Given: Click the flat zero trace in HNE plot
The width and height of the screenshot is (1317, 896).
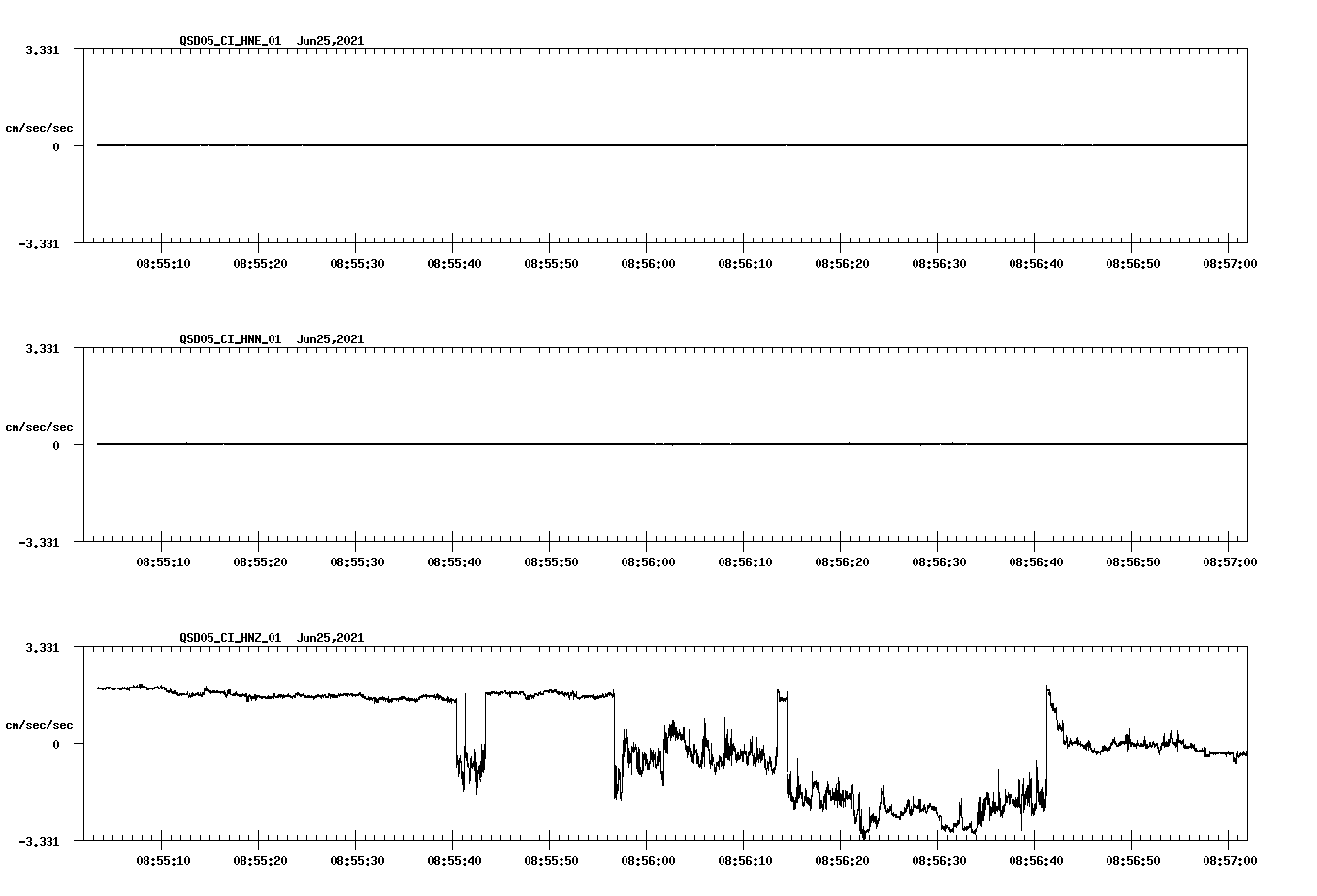Looking at the screenshot, I should (x=672, y=145).
